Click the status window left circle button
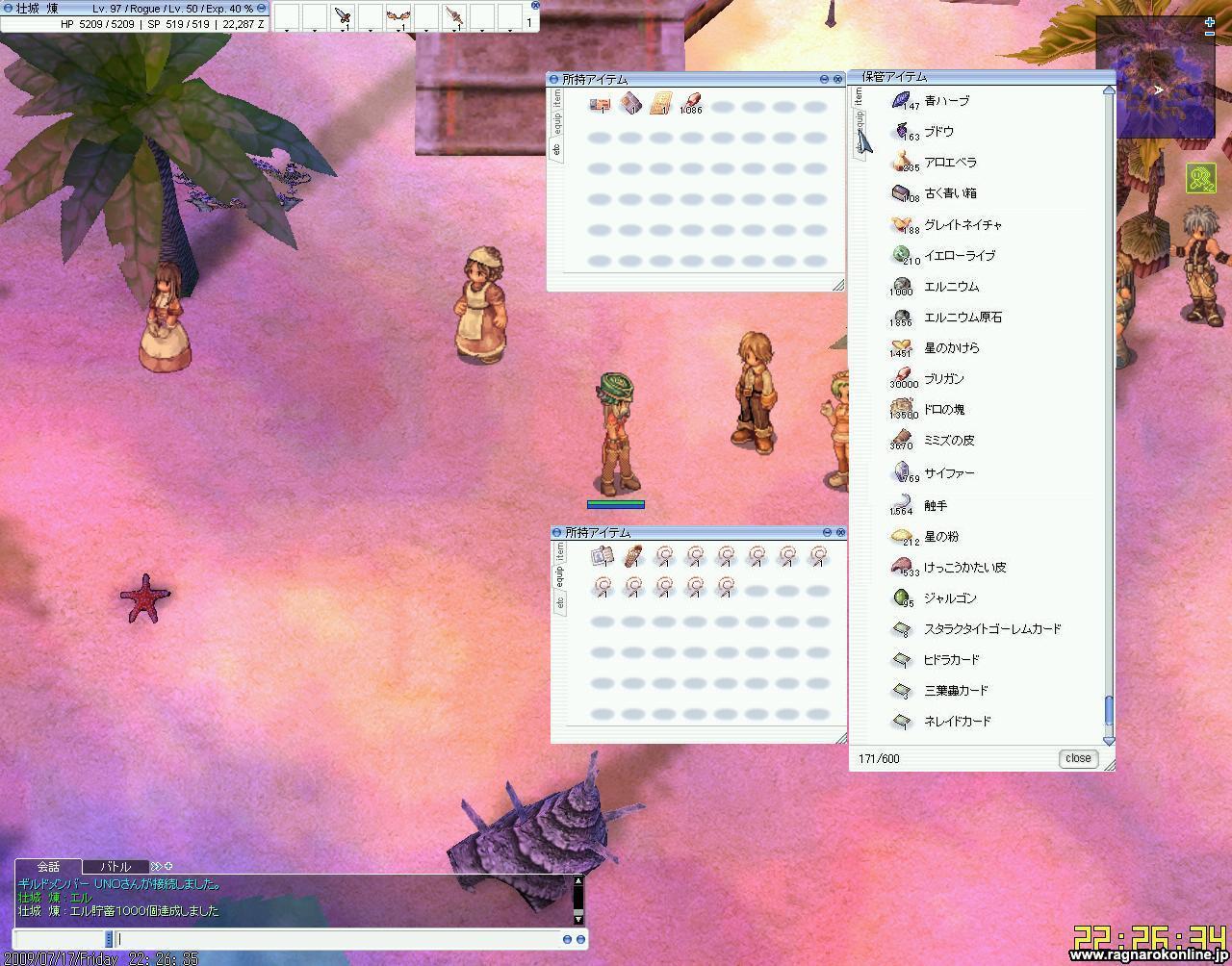Image resolution: width=1232 pixels, height=966 pixels. point(9,8)
